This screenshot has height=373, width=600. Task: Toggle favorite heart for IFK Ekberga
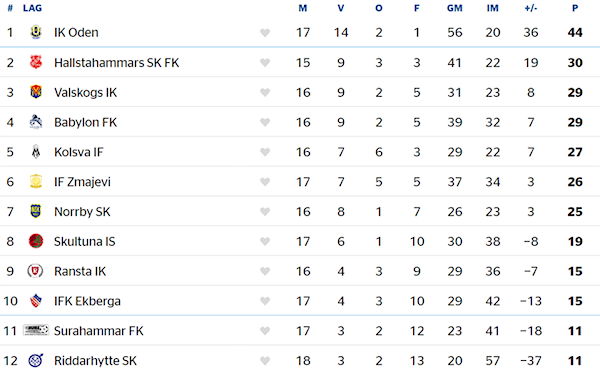[x=265, y=301]
